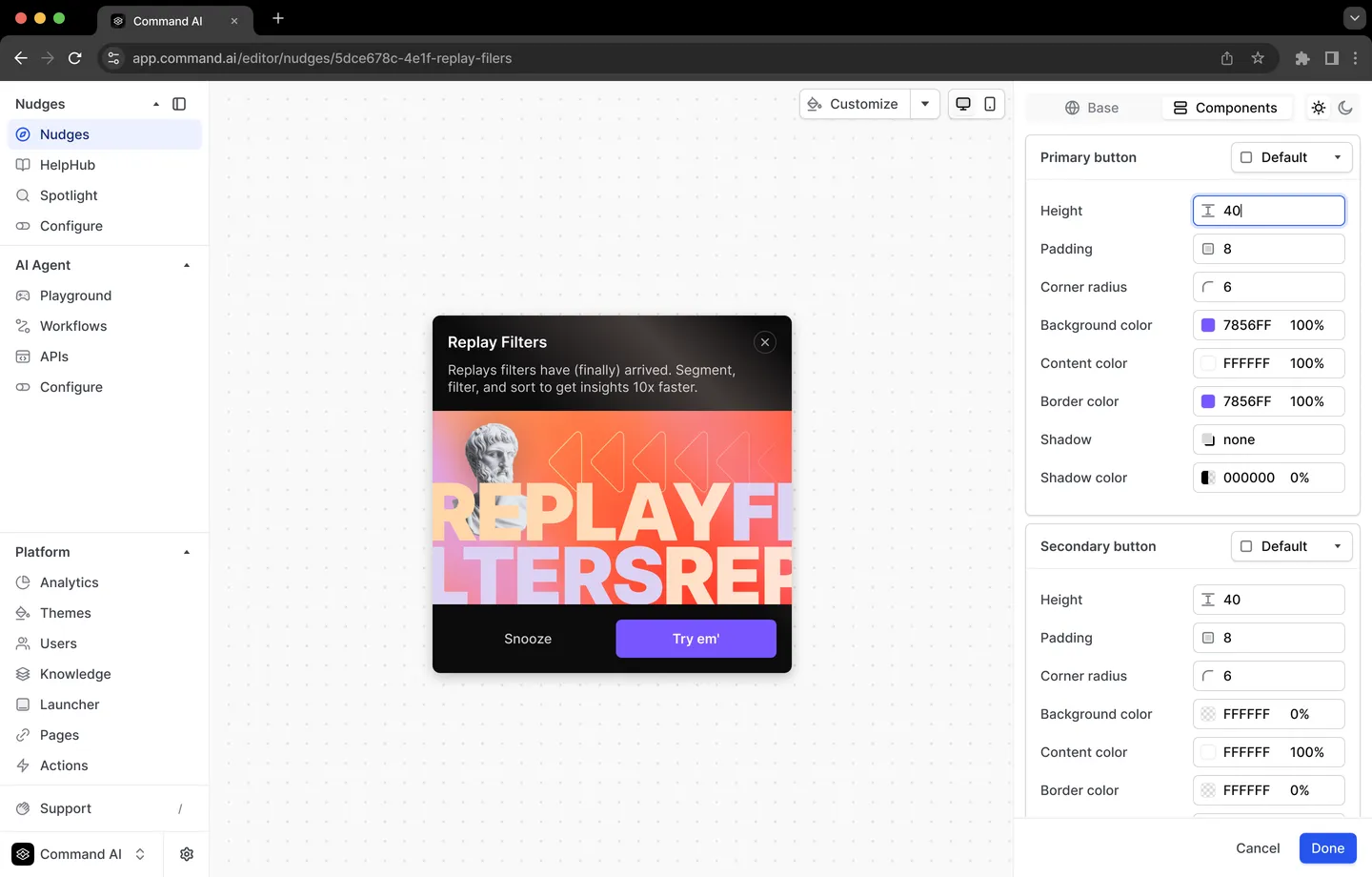Open the Customize dropdown arrow
The height and width of the screenshot is (877, 1372).
925,104
